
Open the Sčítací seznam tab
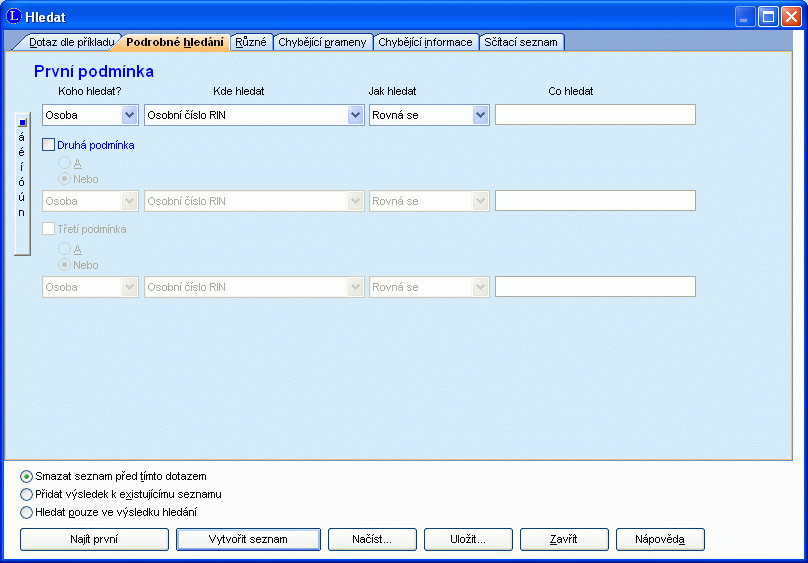point(521,42)
